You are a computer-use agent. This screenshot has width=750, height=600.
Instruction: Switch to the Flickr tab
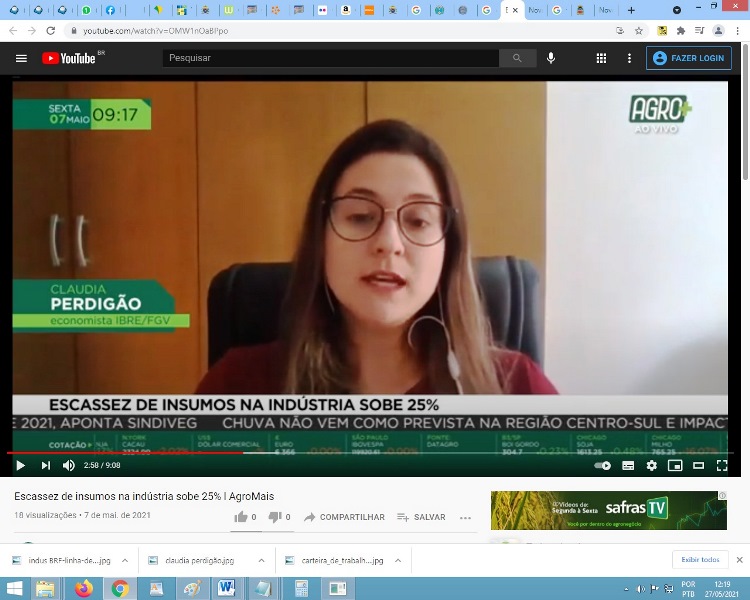[322, 10]
